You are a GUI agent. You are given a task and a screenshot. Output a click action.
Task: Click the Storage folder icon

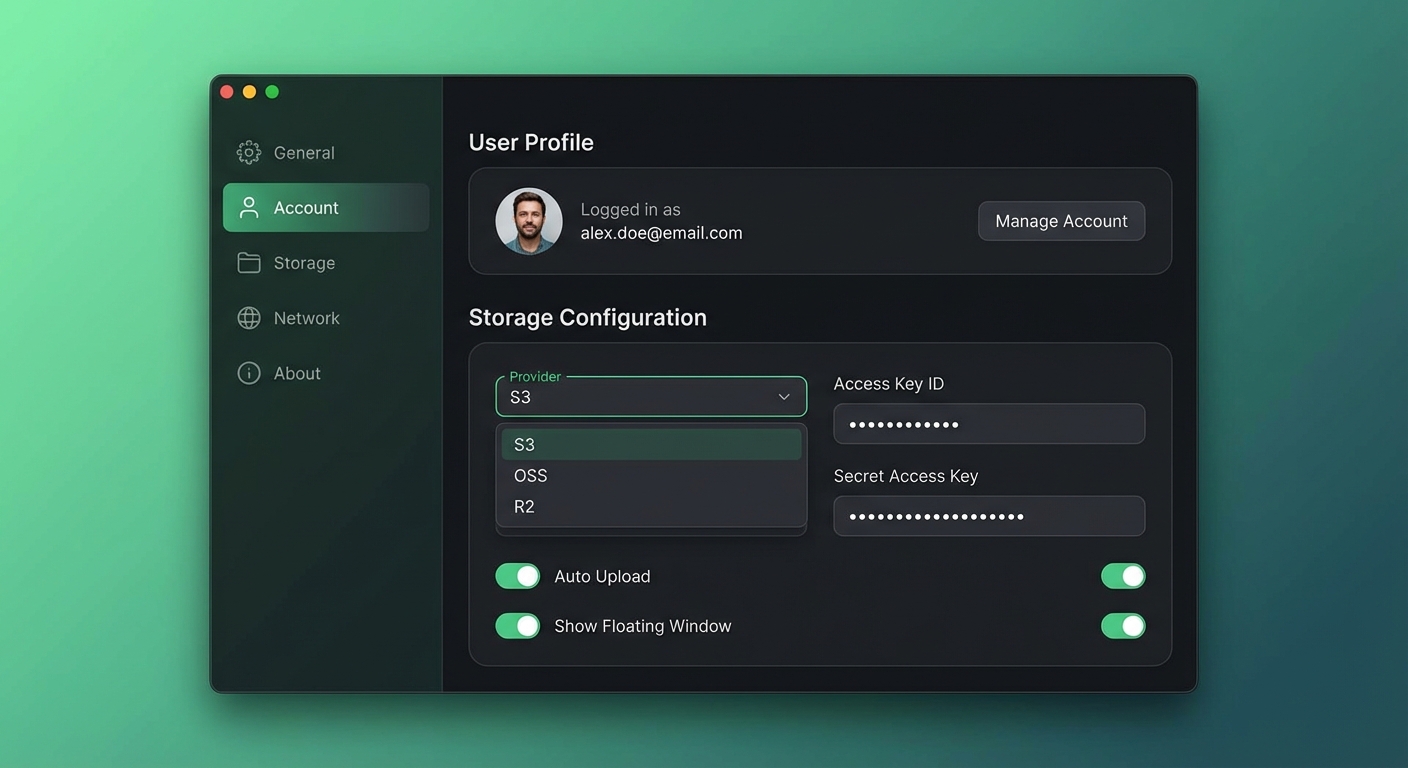click(x=248, y=262)
